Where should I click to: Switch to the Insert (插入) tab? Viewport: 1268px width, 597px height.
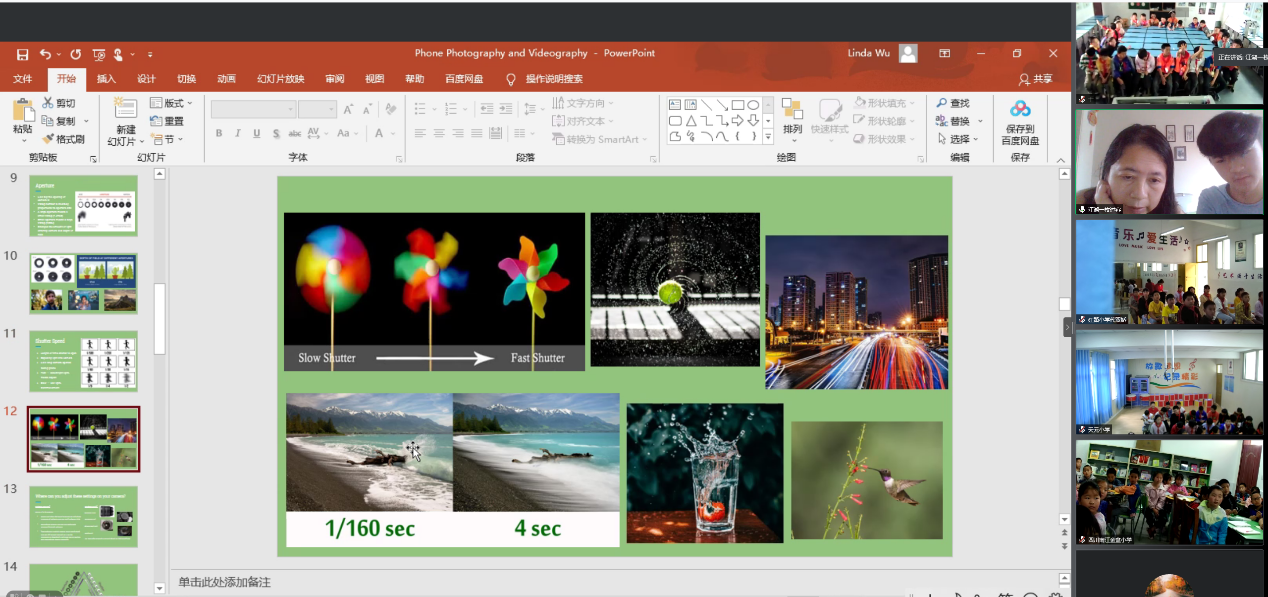pos(106,79)
